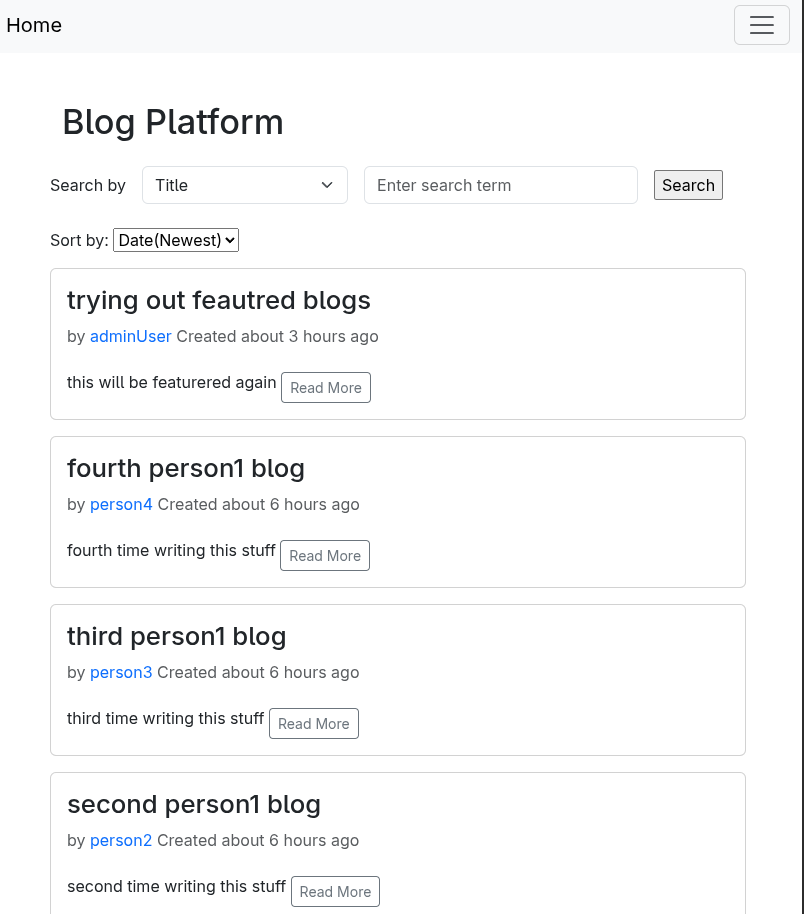Click the "second person1 blog" title

pos(194,804)
